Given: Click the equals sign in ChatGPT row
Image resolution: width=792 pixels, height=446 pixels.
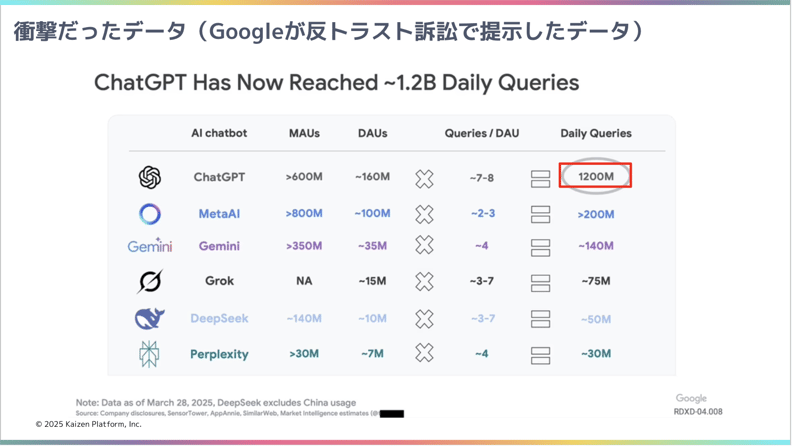Looking at the screenshot, I should pos(540,179).
